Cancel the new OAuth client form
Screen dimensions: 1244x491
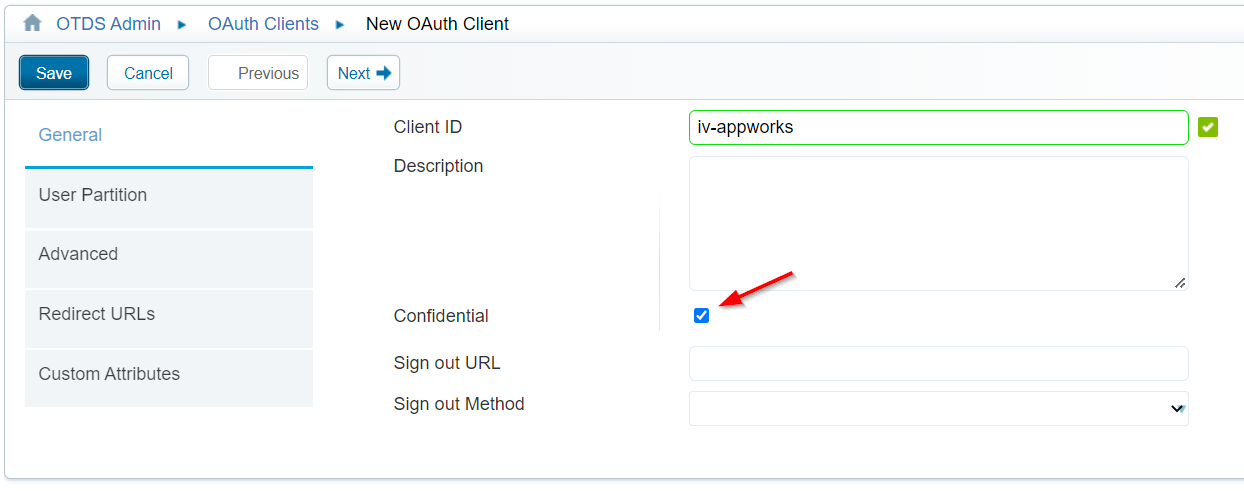(148, 73)
